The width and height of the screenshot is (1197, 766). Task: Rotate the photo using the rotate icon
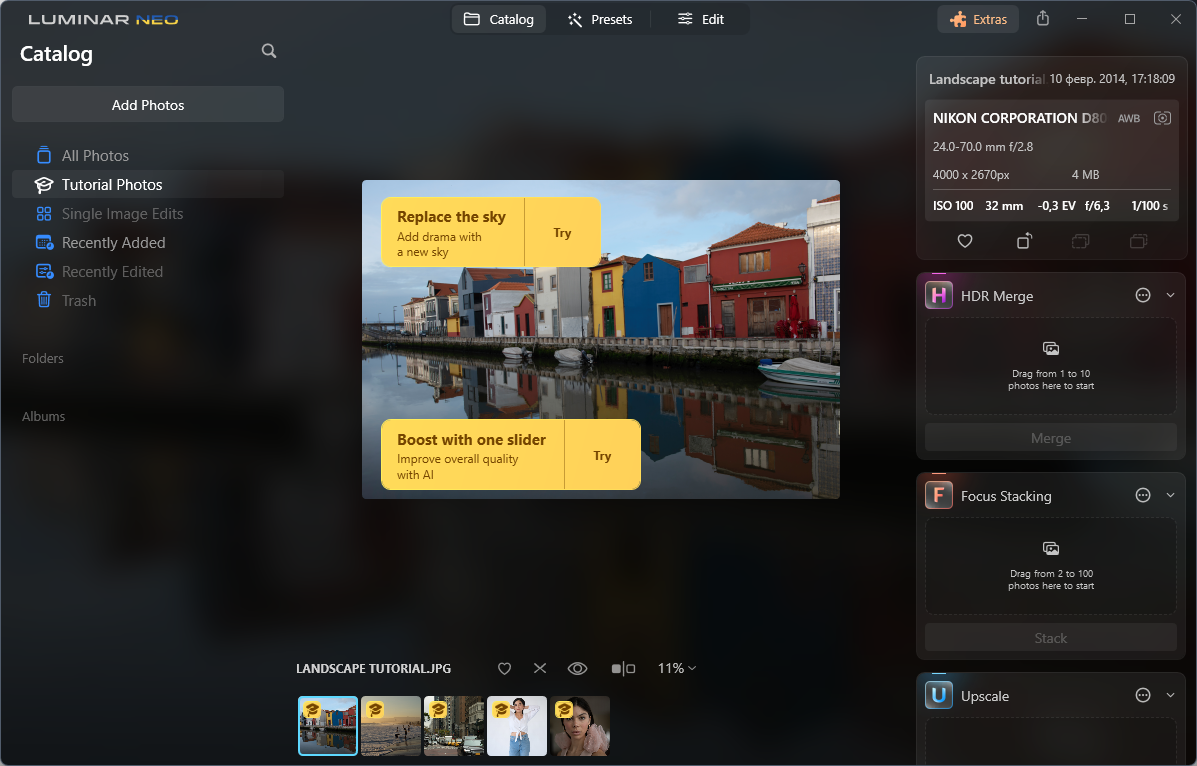pyautogui.click(x=1022, y=241)
